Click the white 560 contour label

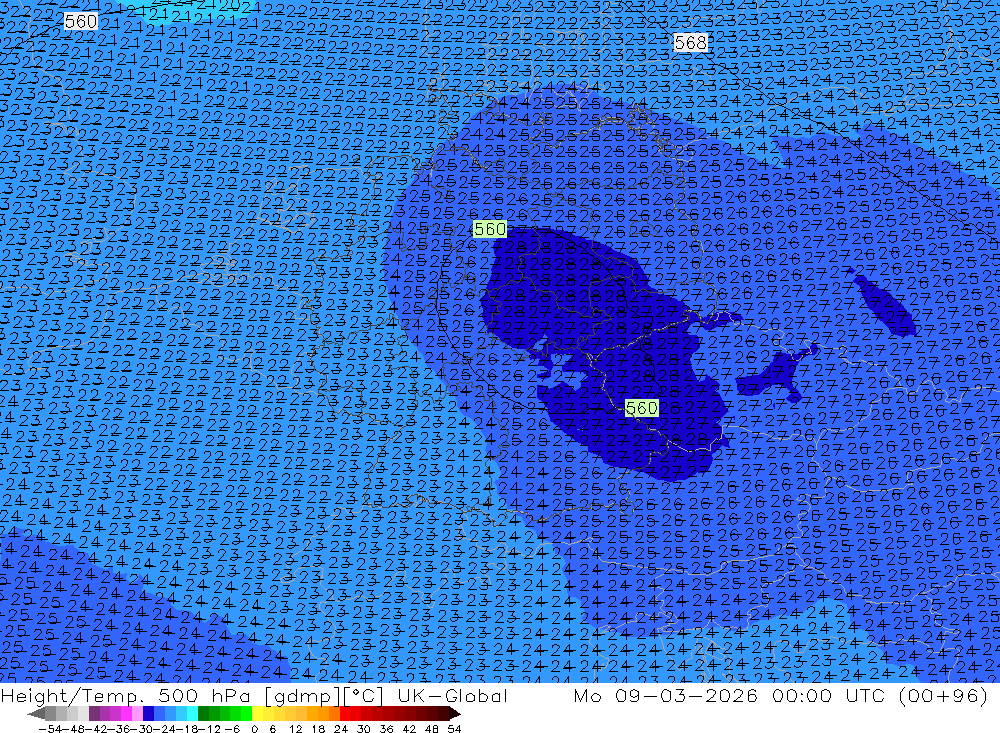point(80,22)
